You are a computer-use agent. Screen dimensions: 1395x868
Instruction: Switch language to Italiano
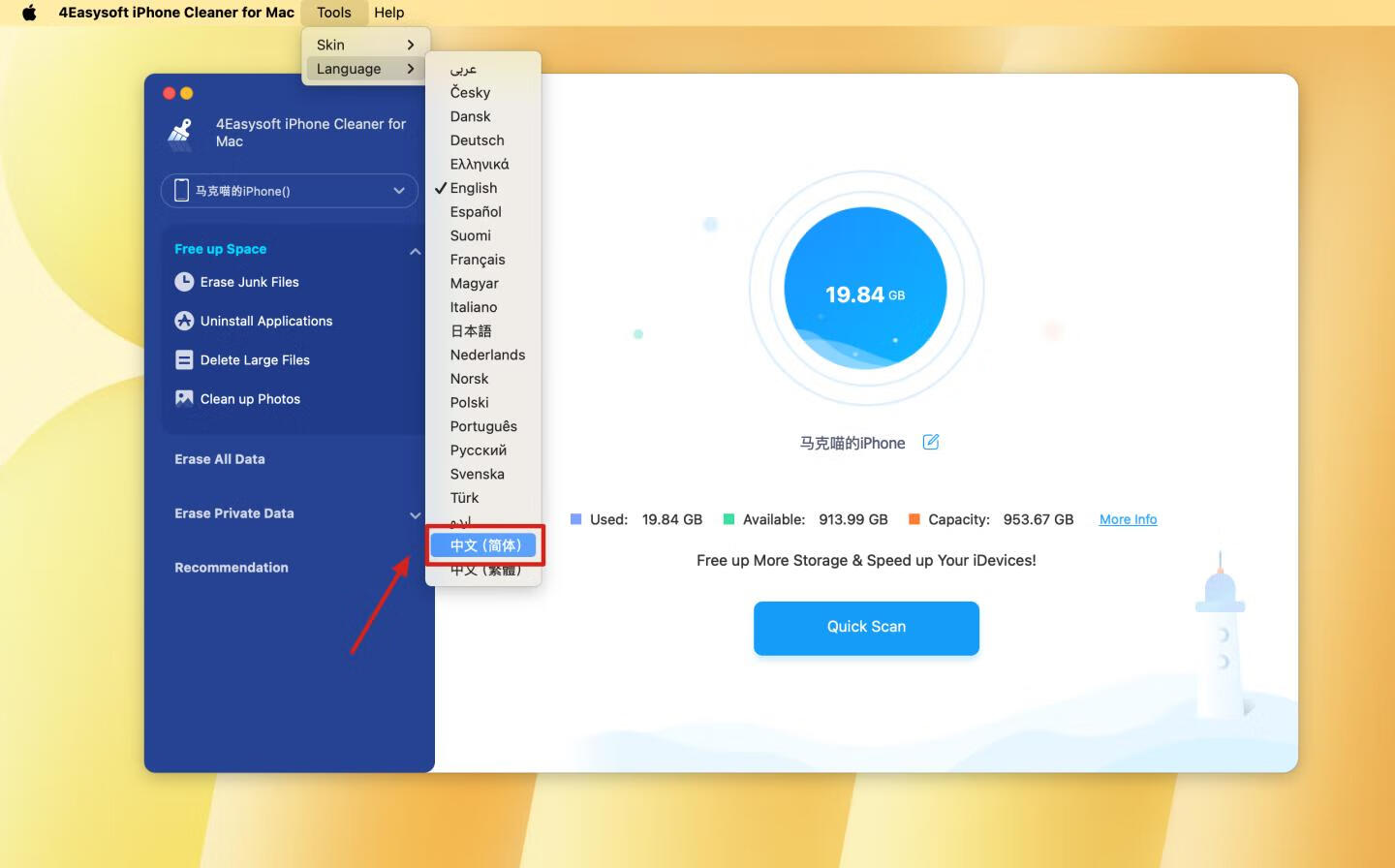coord(483,307)
